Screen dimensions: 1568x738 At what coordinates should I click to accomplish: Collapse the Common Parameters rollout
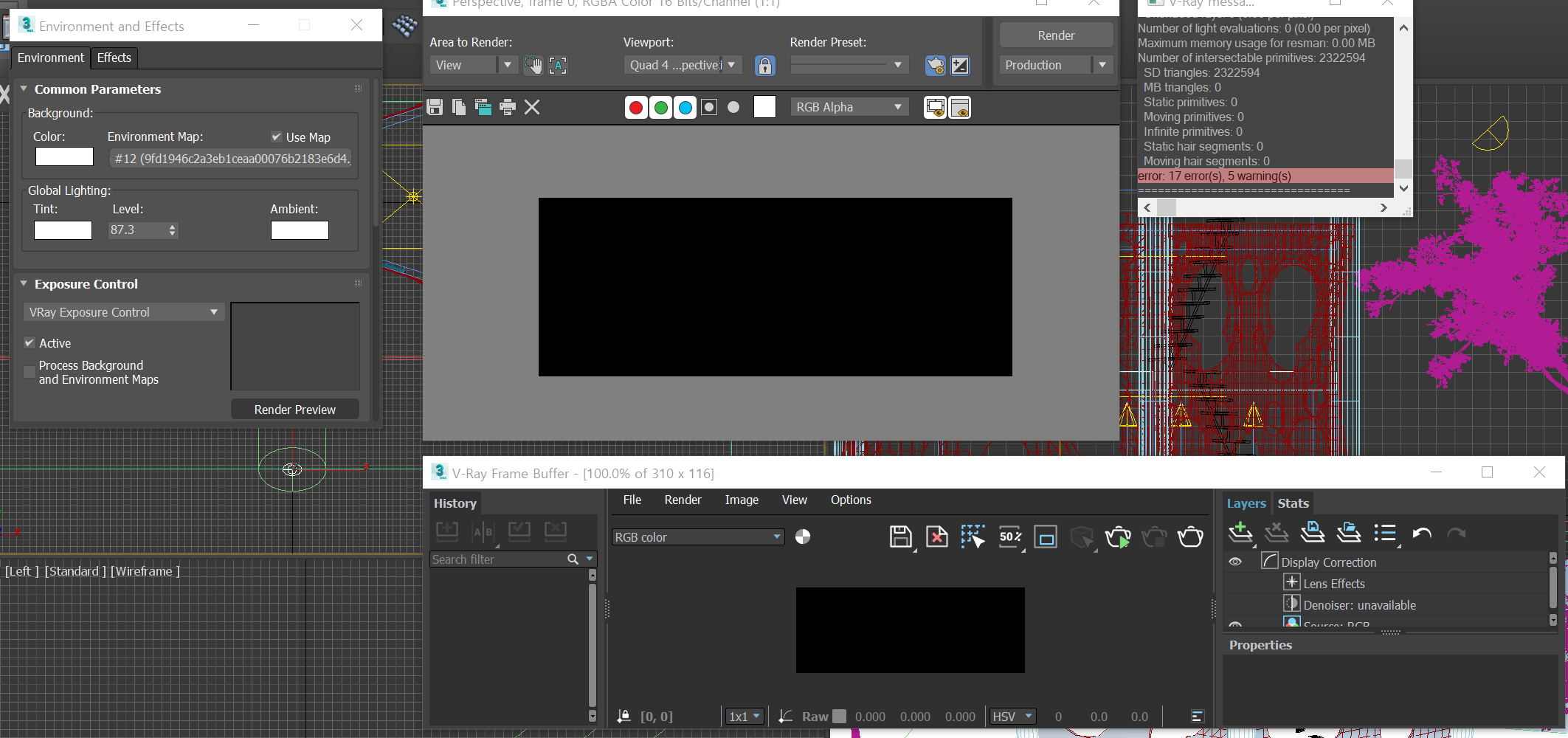point(24,89)
